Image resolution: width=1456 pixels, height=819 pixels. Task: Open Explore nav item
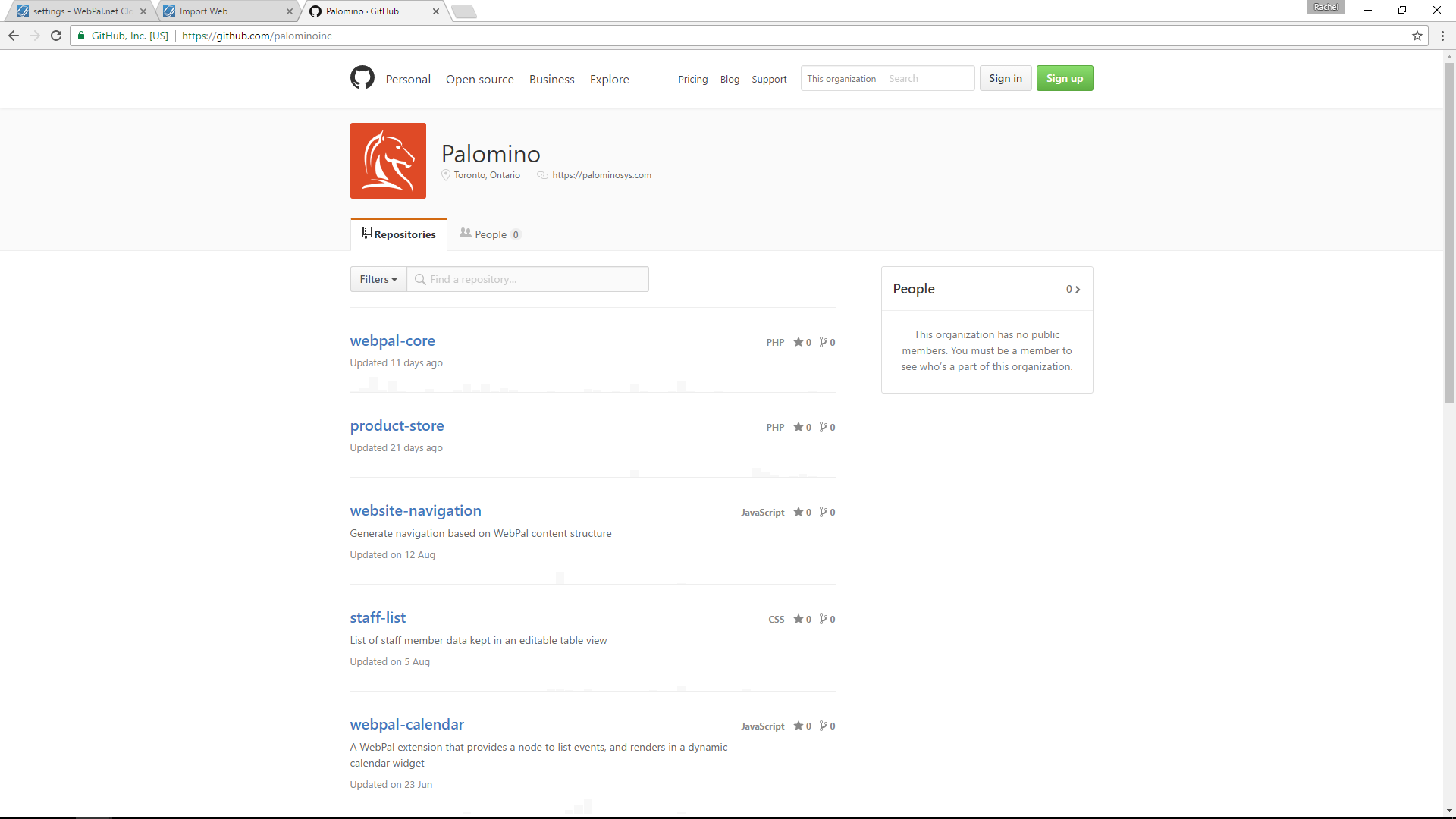610,79
